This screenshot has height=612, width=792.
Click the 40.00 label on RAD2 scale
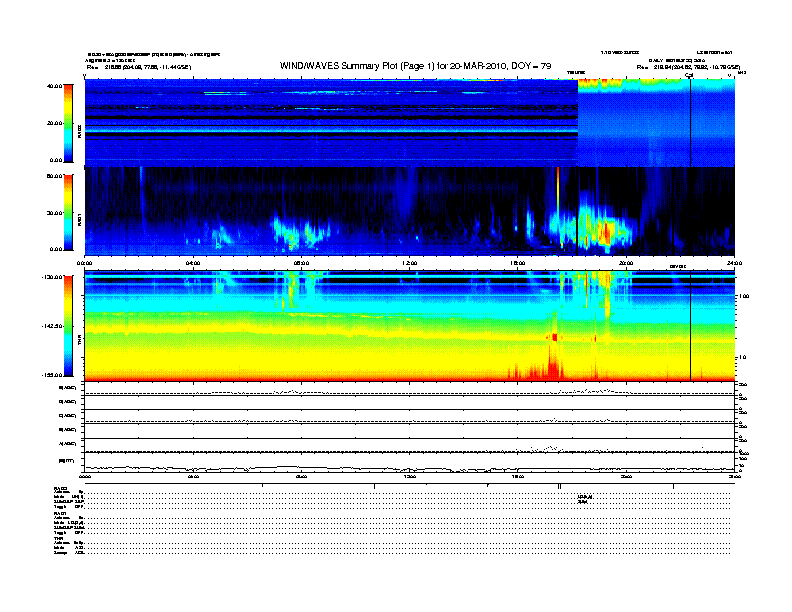click(x=54, y=86)
